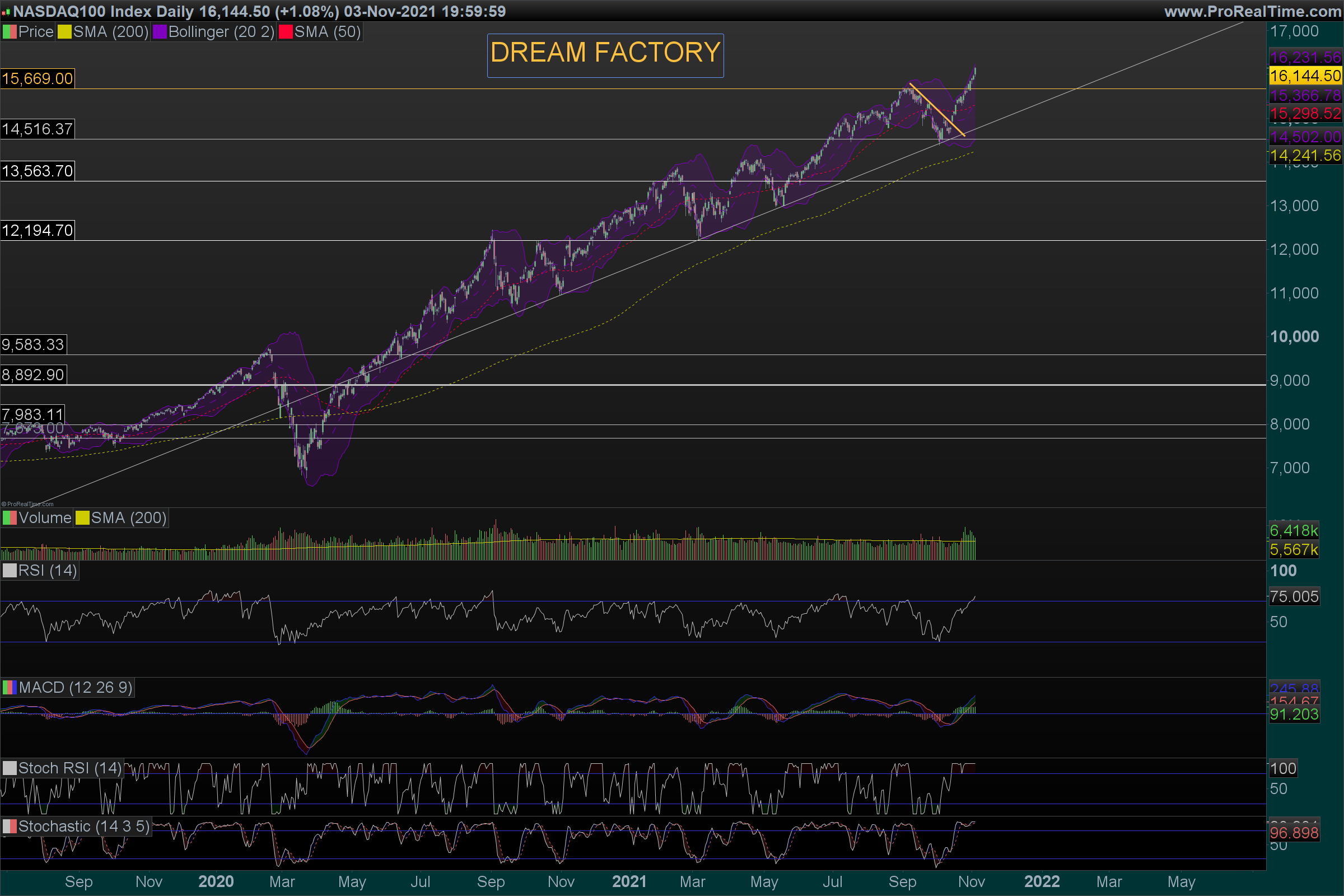This screenshot has width=1344, height=896.
Task: Click the Volume panel legend icon
Action: [x=10, y=519]
